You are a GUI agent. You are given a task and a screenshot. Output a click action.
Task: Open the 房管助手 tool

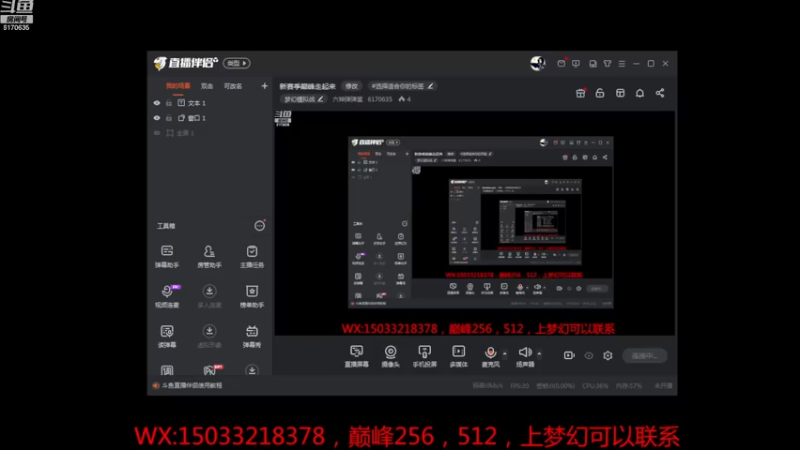pyautogui.click(x=209, y=256)
